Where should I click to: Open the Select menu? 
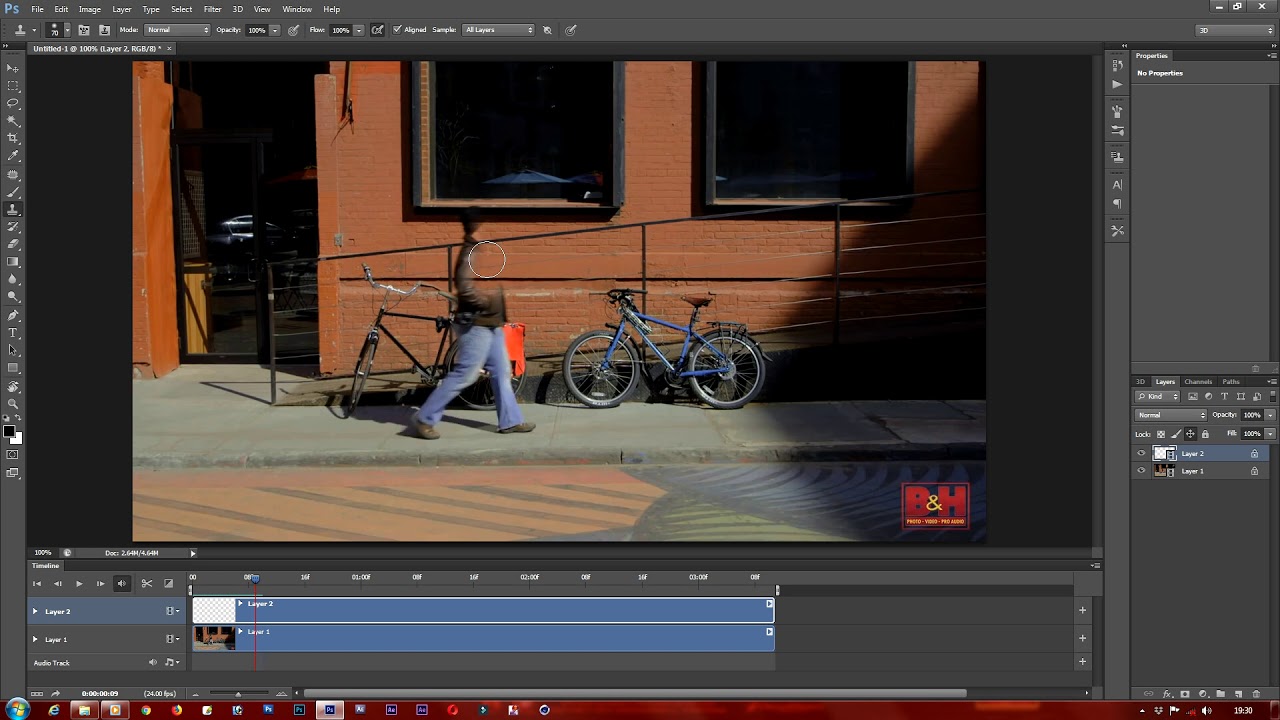coord(181,9)
